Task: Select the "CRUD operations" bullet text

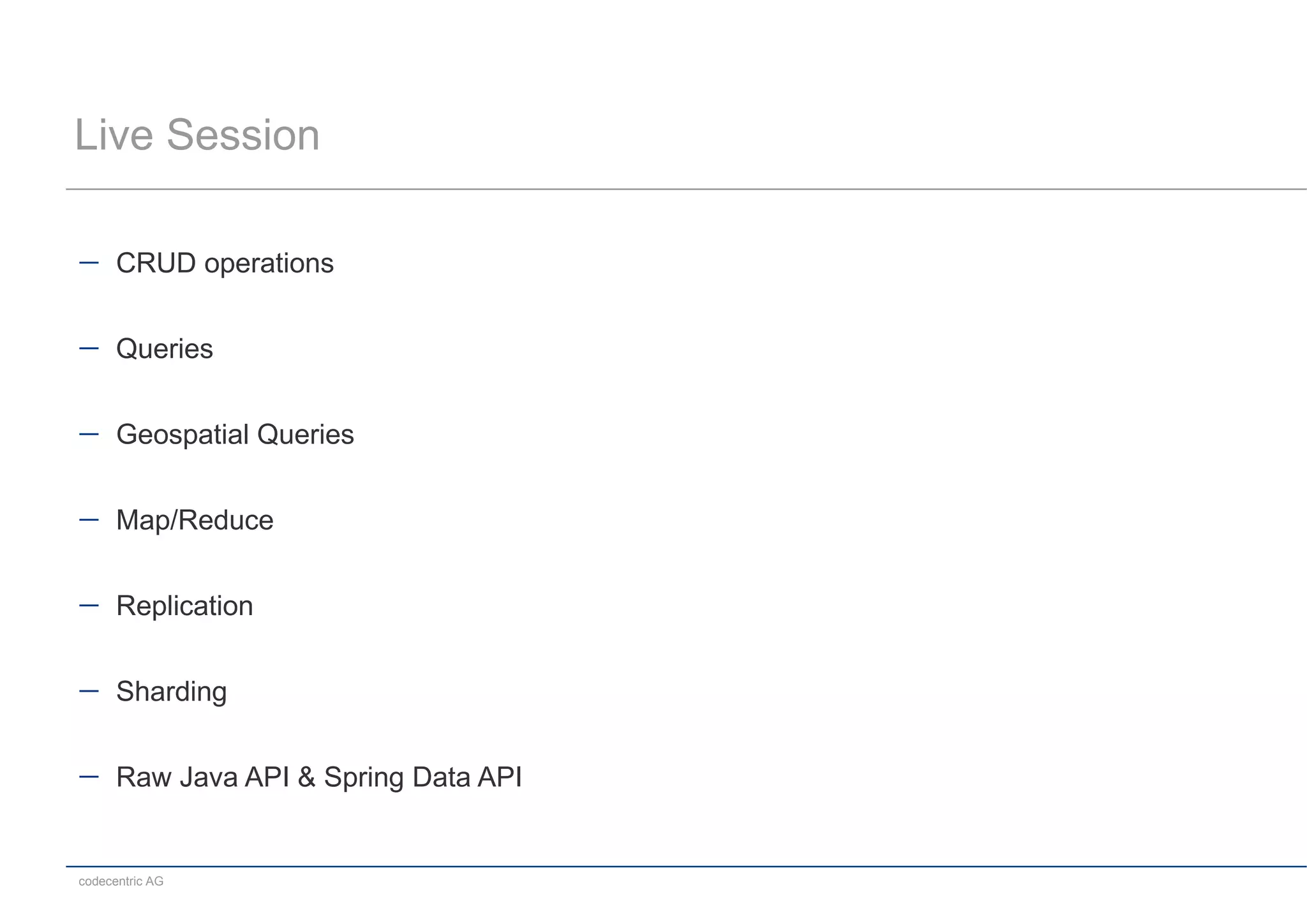Action: pos(225,264)
